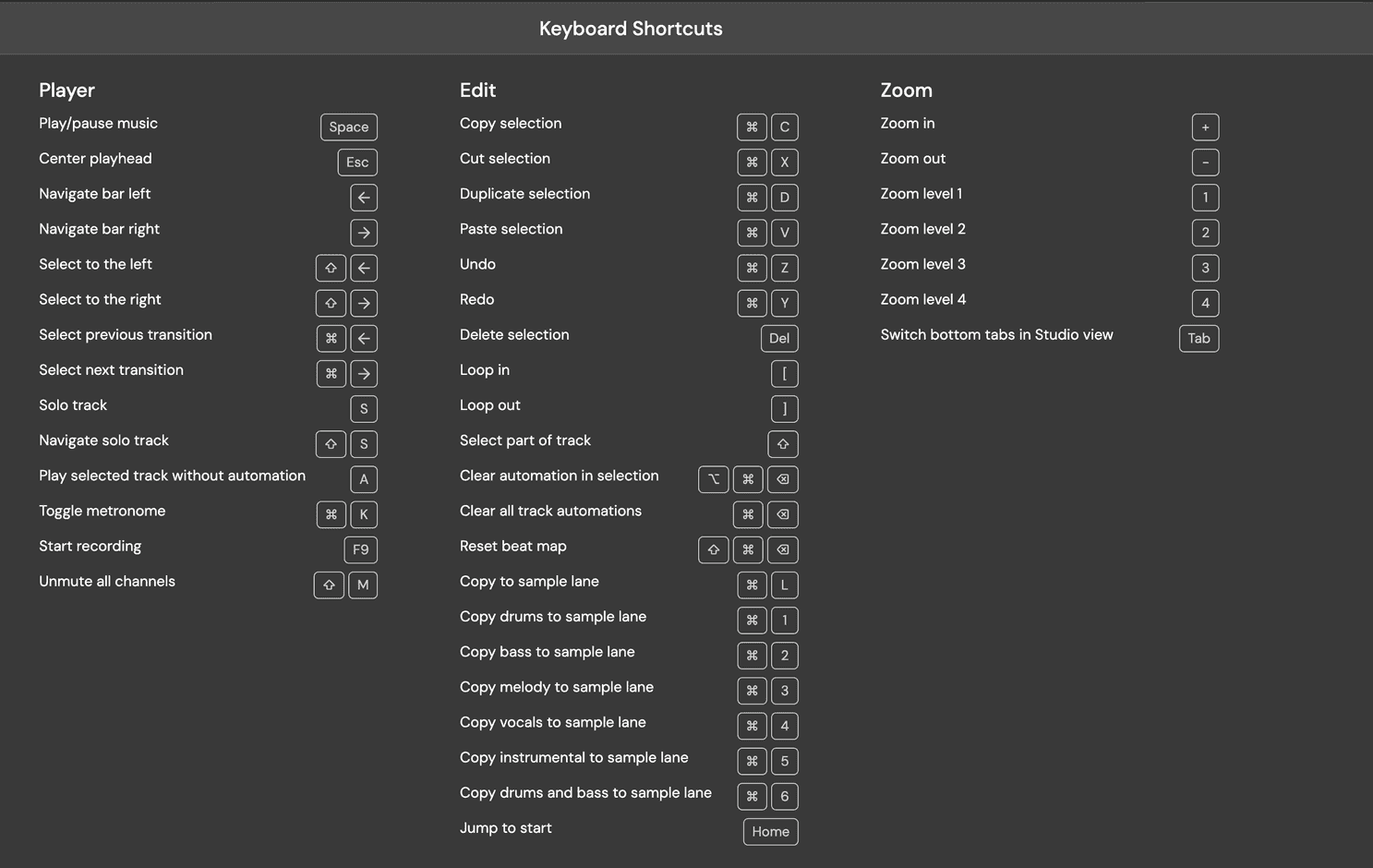Click the shift key icon for Select part of track
Image resolution: width=1373 pixels, height=868 pixels.
pos(783,444)
